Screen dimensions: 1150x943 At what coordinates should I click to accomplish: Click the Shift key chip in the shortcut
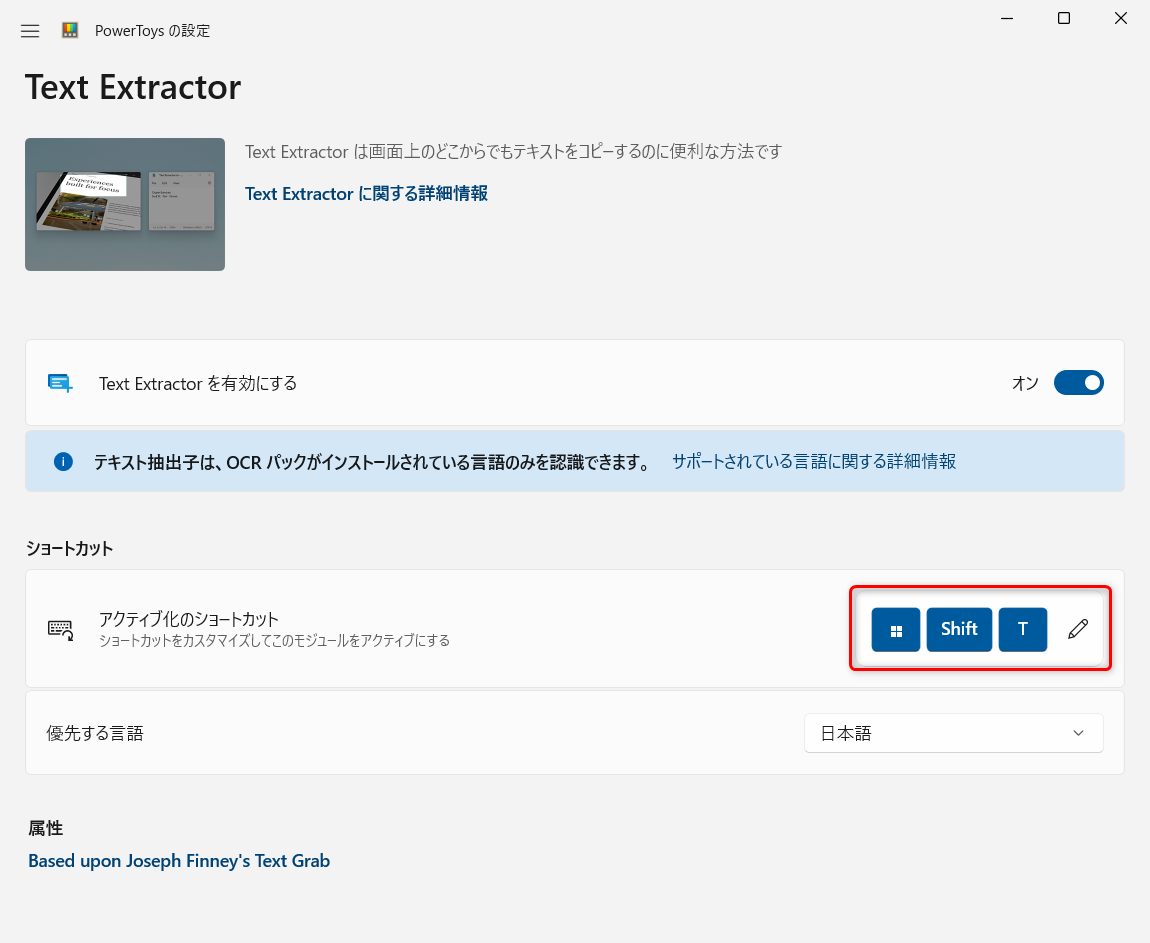pos(959,629)
